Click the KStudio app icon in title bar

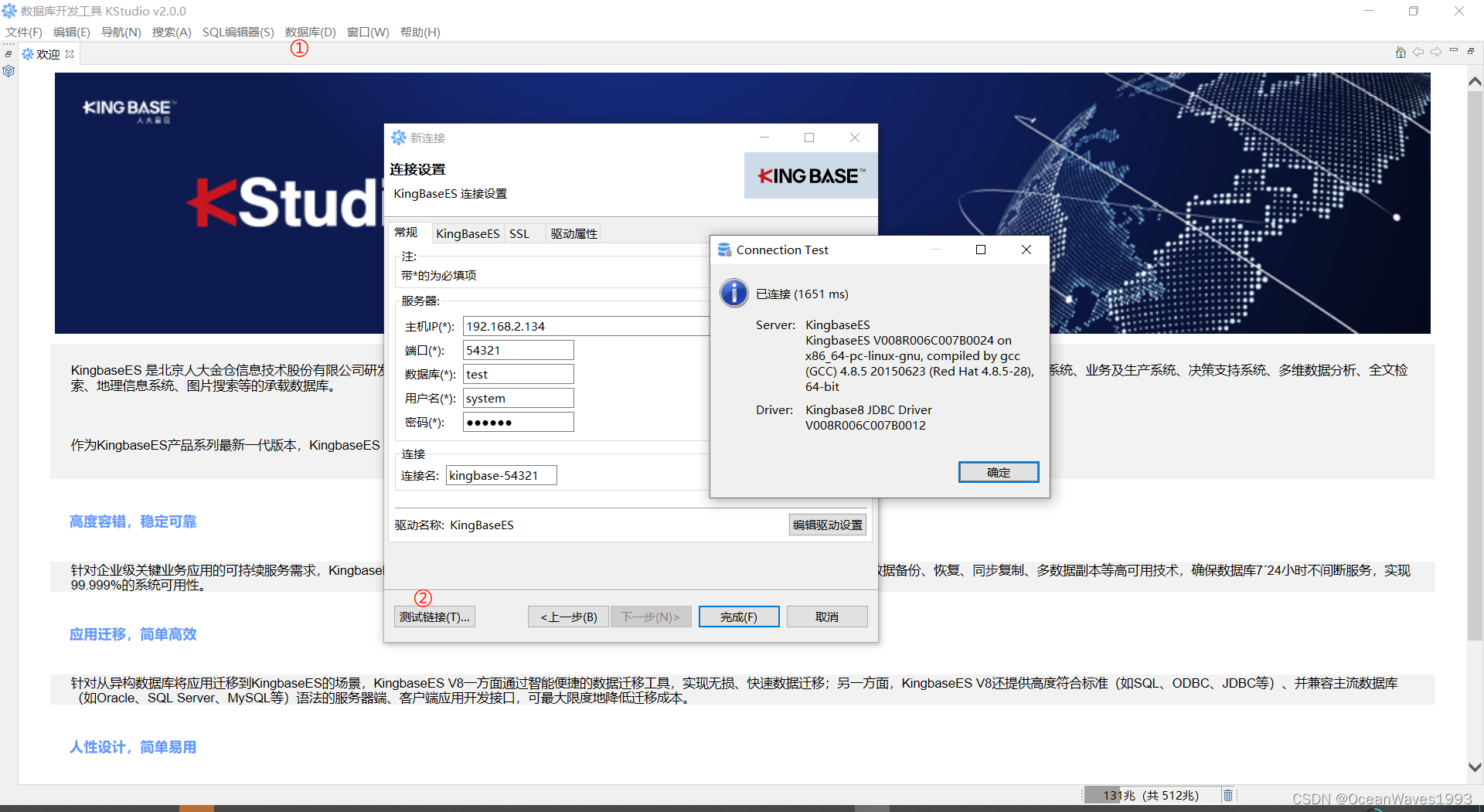click(x=9, y=11)
